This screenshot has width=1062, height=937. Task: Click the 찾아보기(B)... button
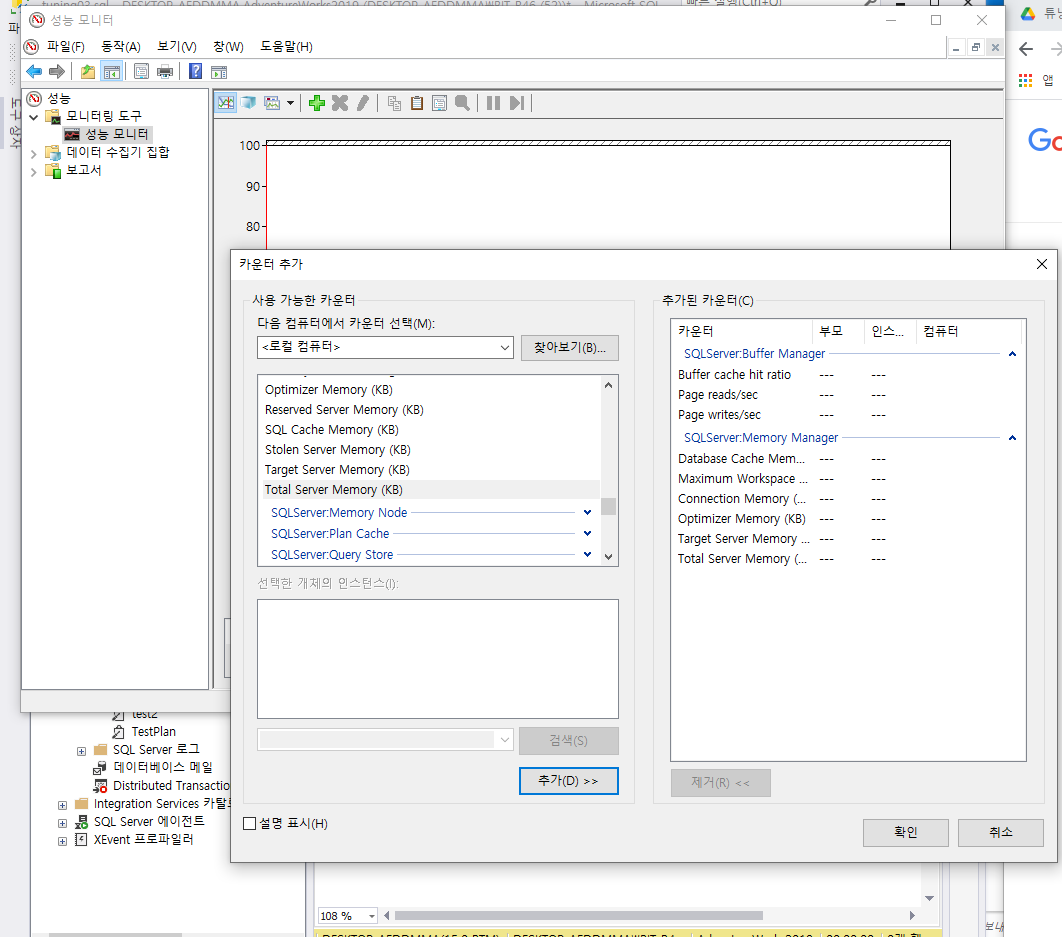(x=570, y=348)
